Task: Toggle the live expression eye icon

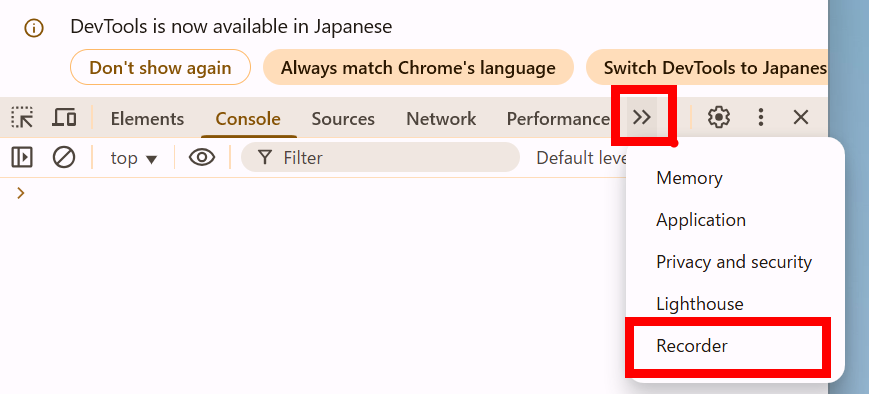Action: 202,158
